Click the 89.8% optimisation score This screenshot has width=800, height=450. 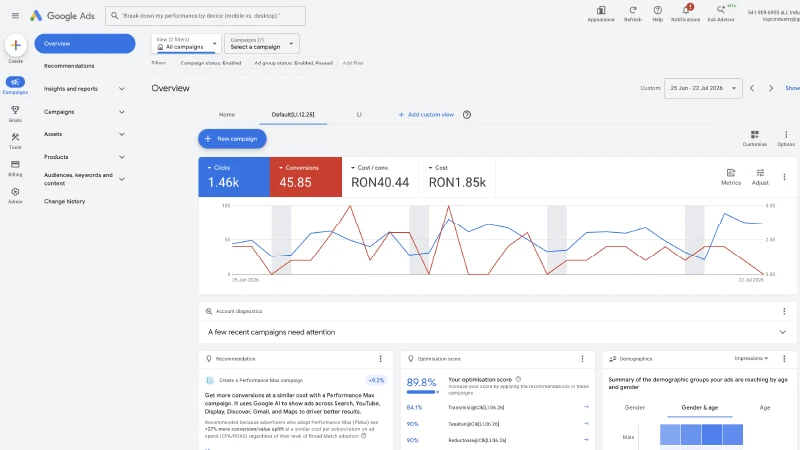pyautogui.click(x=421, y=382)
